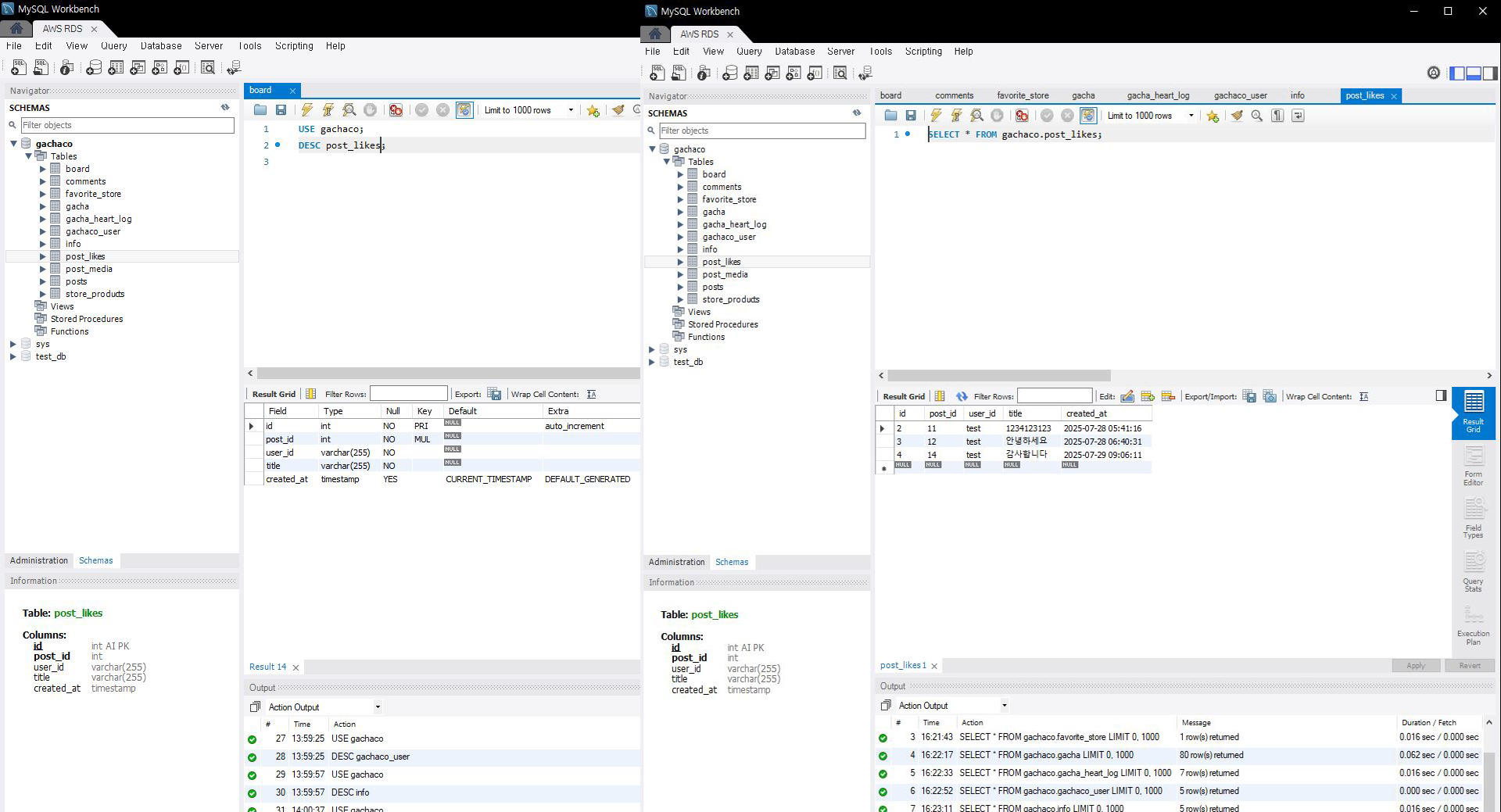The image size is (1501, 812).
Task: Click Beautify query broom icon, right window
Action: pyautogui.click(x=1237, y=116)
